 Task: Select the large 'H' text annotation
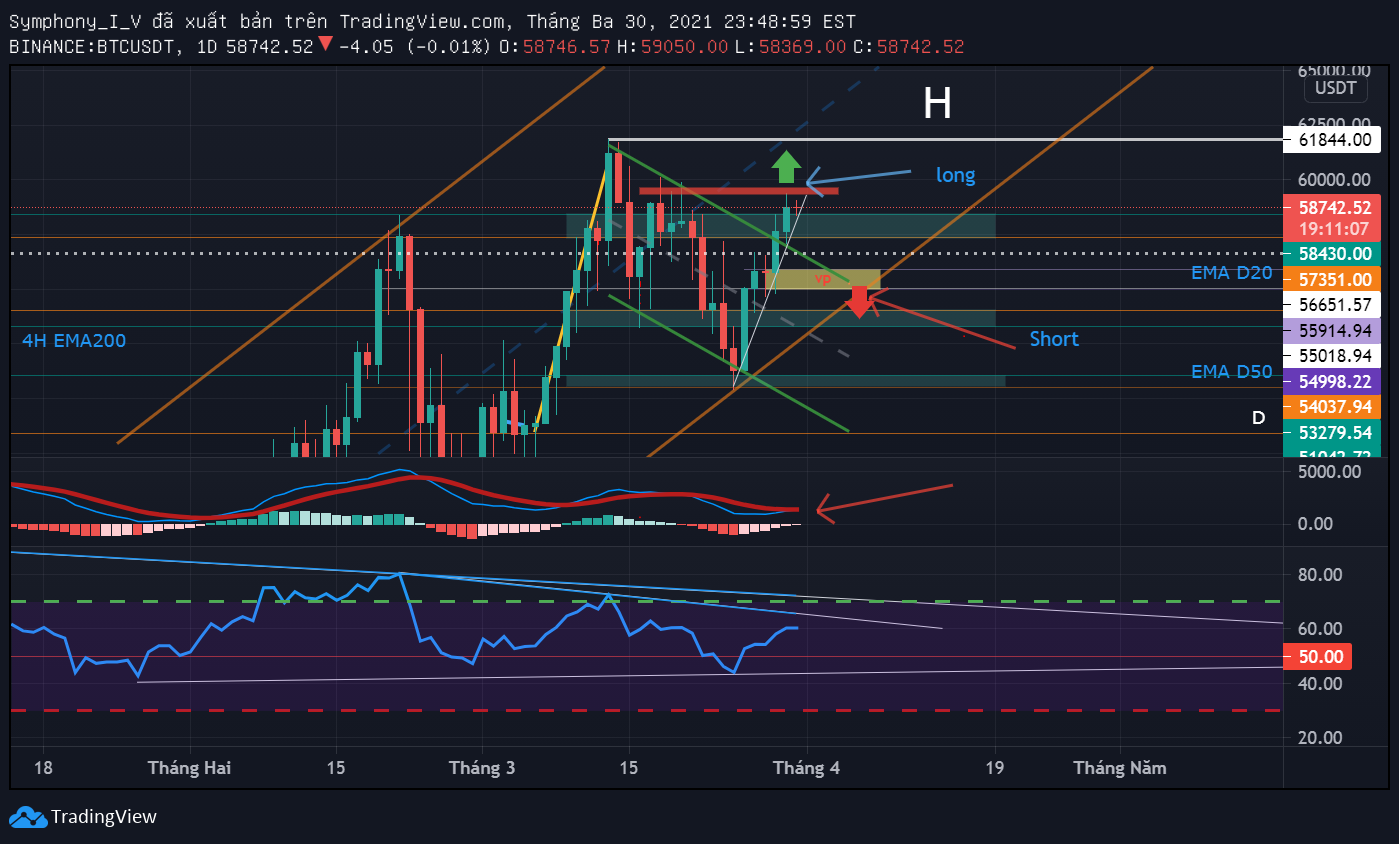click(x=937, y=103)
